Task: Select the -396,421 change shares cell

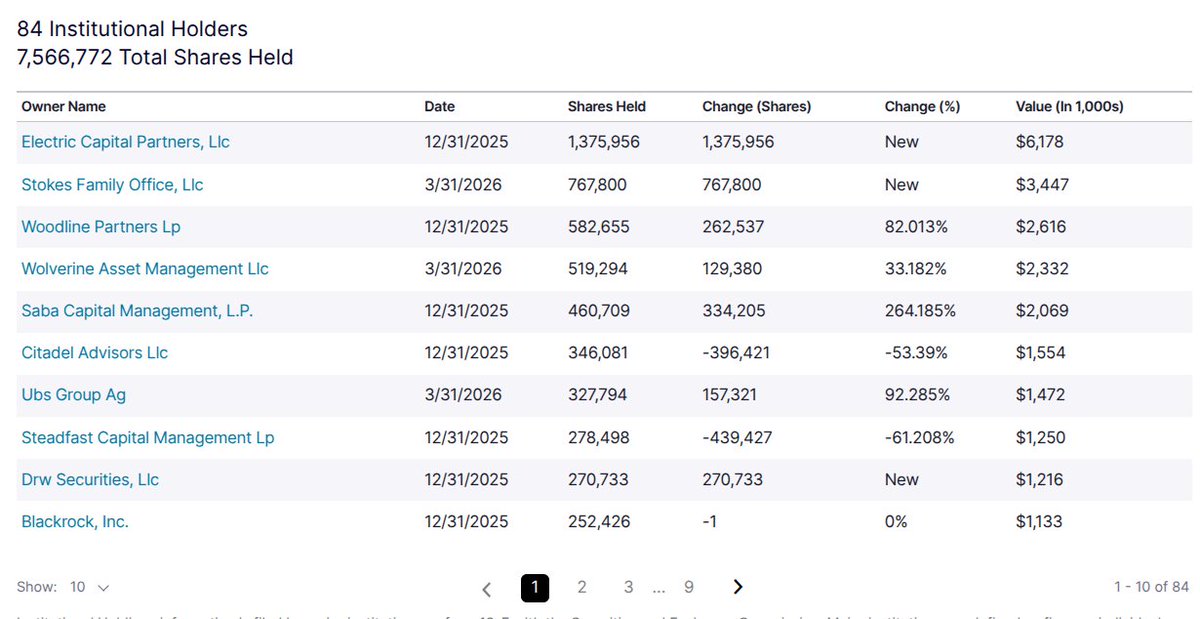Action: coord(738,353)
